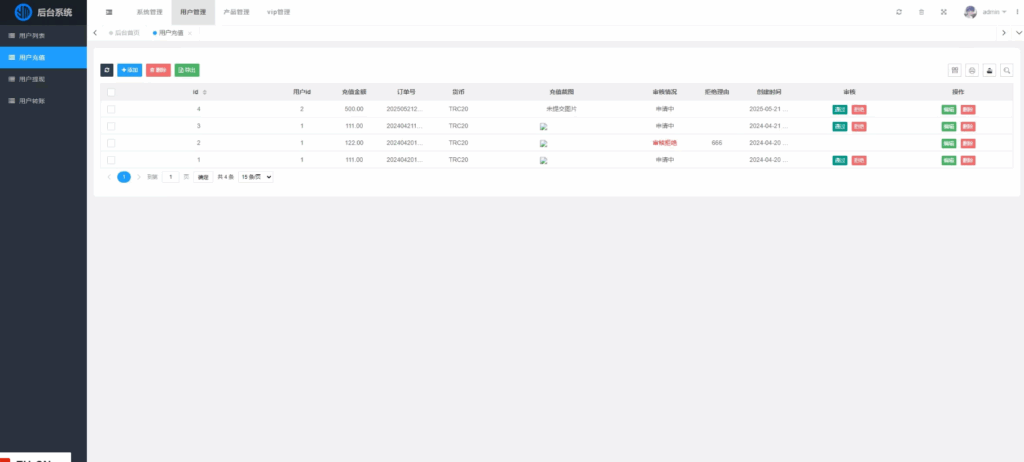The image size is (1024, 462).
Task: Open the column filter grid icon
Action: click(955, 71)
